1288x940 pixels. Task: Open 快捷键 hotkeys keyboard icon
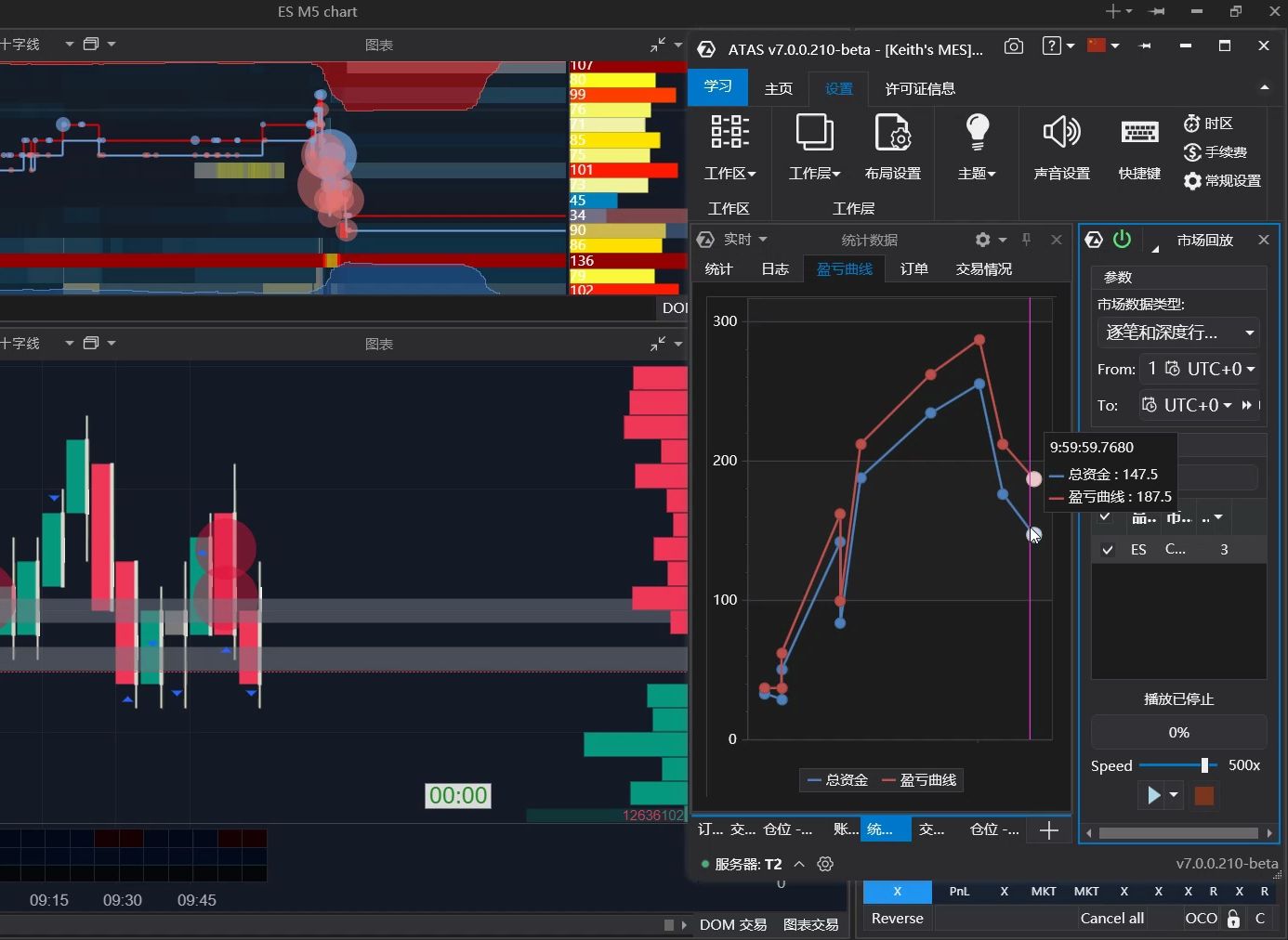(x=1139, y=132)
